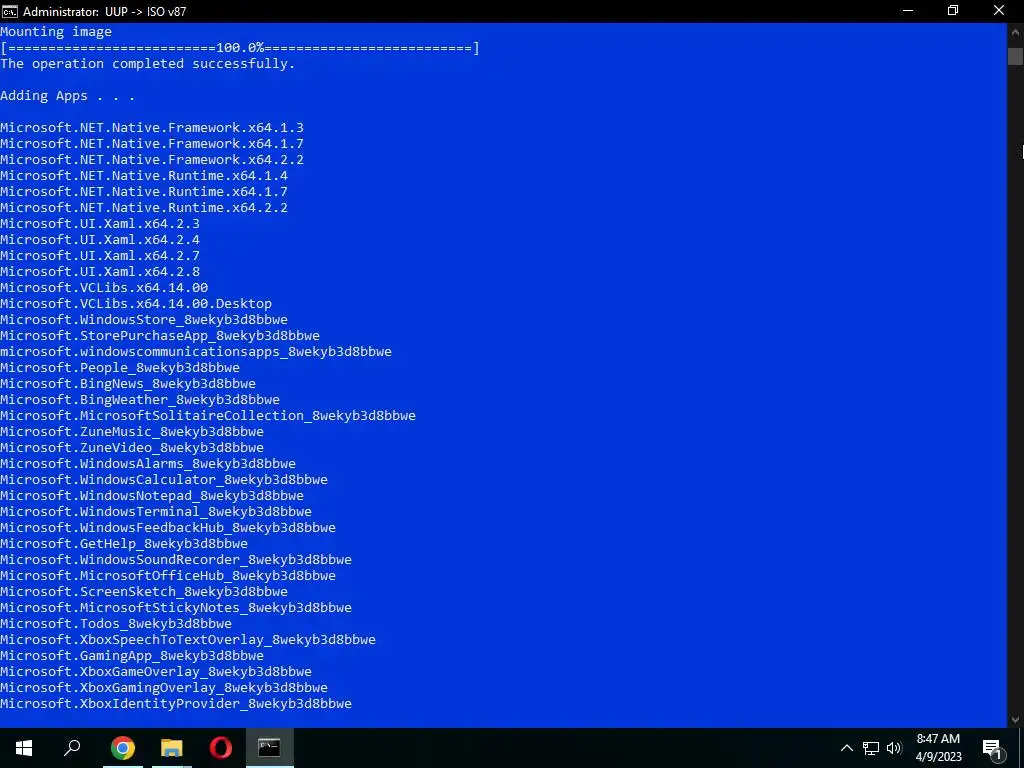Click the microsoft.windowscommunicationsapps line
The height and width of the screenshot is (768, 1024).
click(x=196, y=352)
